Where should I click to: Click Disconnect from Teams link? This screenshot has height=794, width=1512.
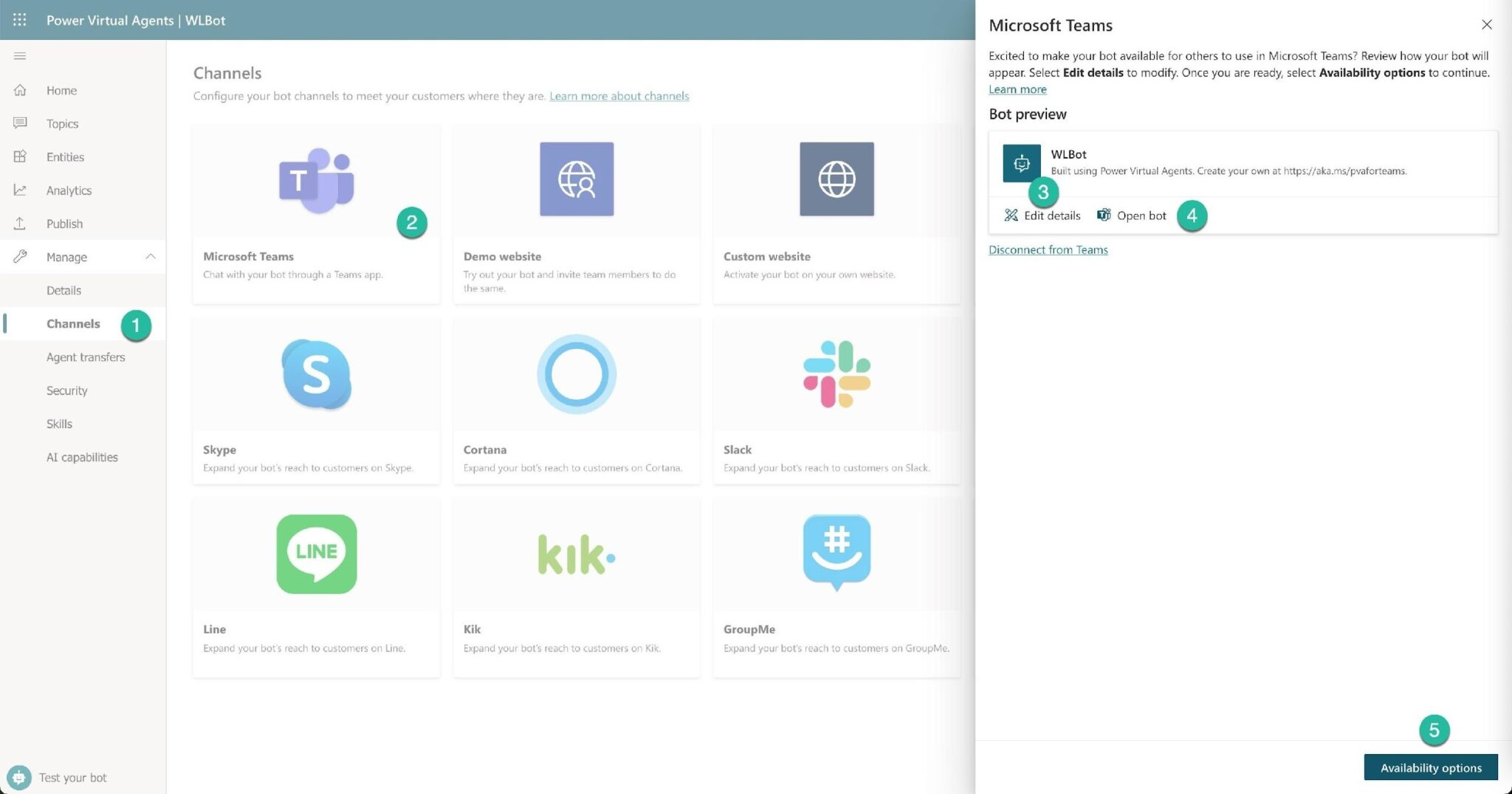click(x=1048, y=249)
